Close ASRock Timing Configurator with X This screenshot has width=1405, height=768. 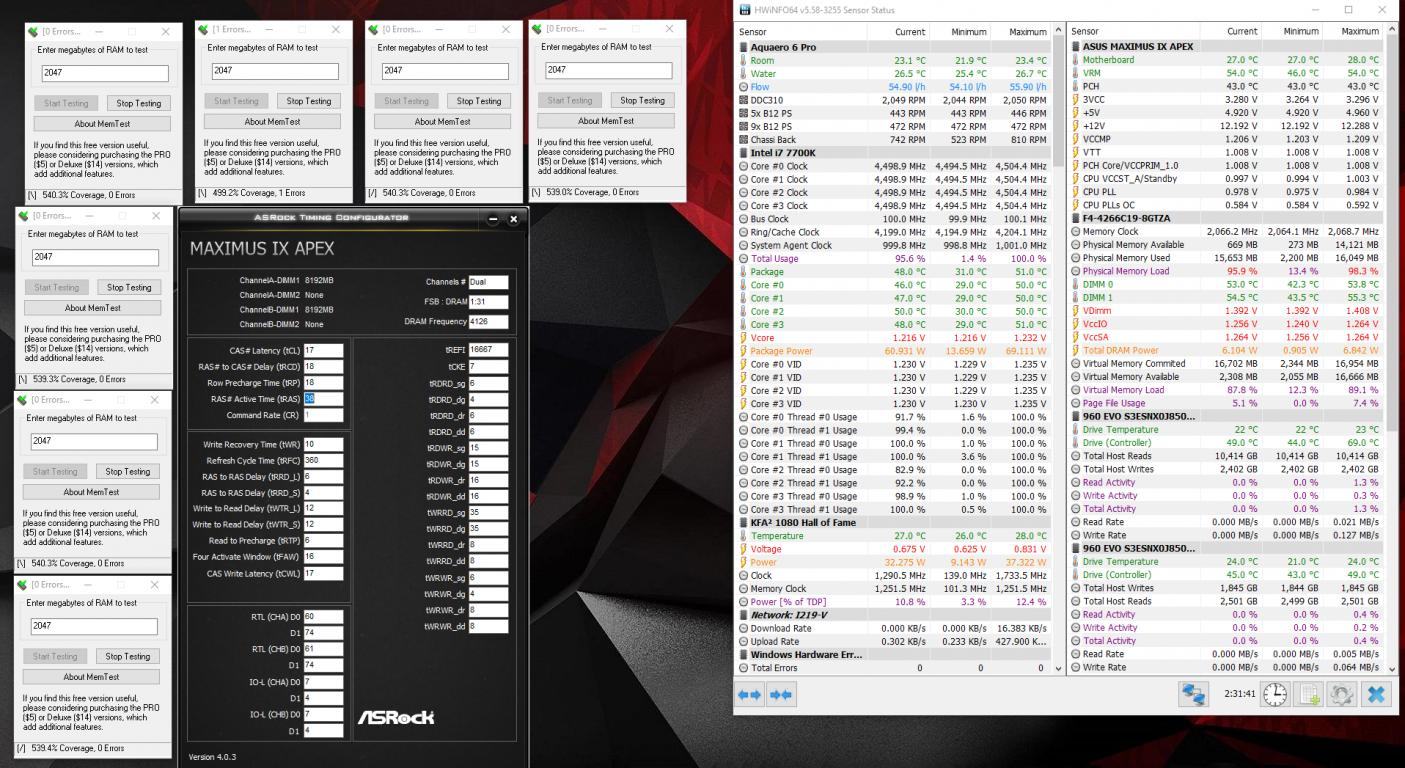(513, 219)
